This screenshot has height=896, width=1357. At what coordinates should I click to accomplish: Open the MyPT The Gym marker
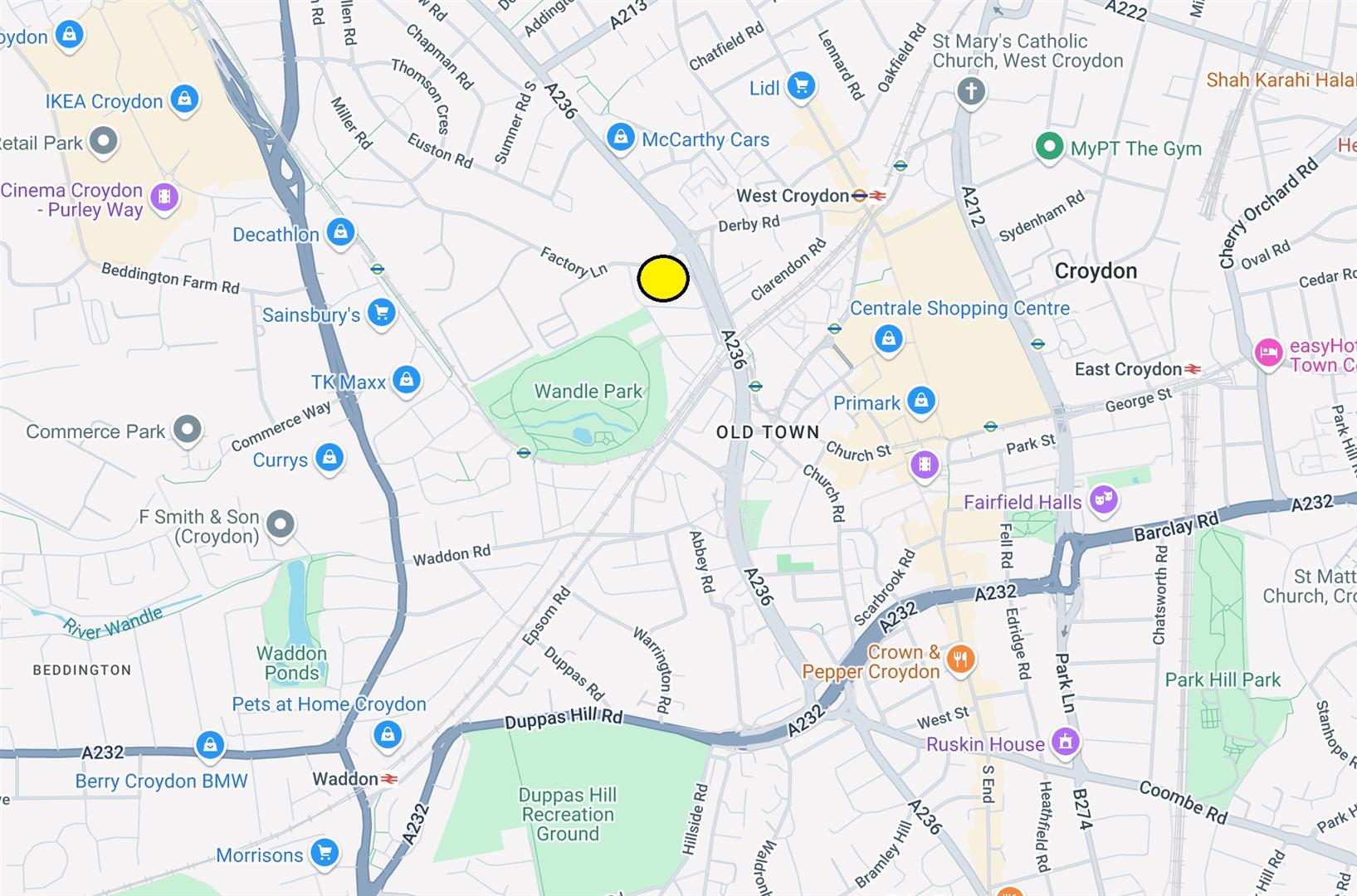pos(1049,148)
